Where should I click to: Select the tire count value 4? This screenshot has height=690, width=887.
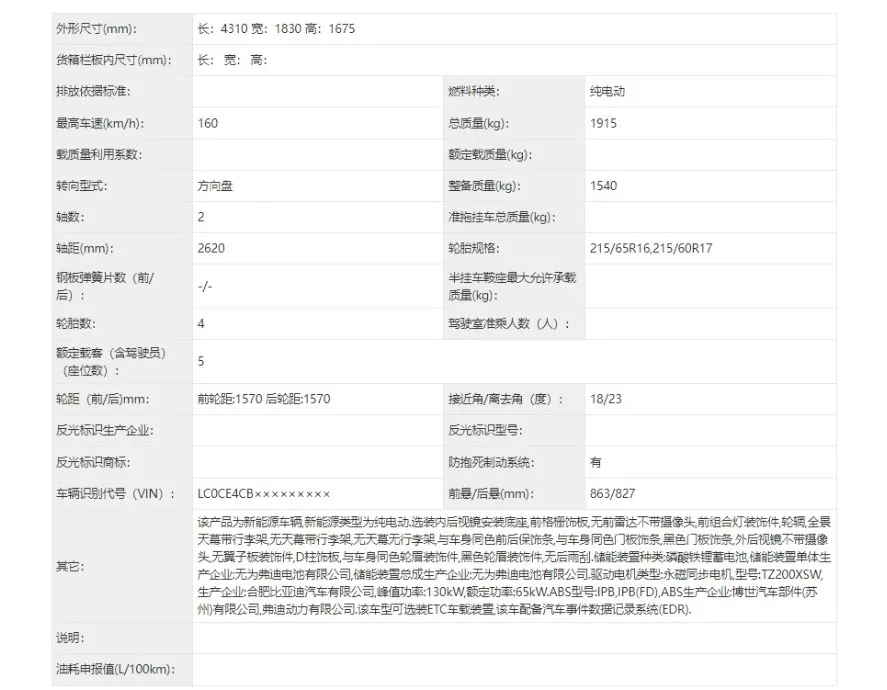pos(201,324)
